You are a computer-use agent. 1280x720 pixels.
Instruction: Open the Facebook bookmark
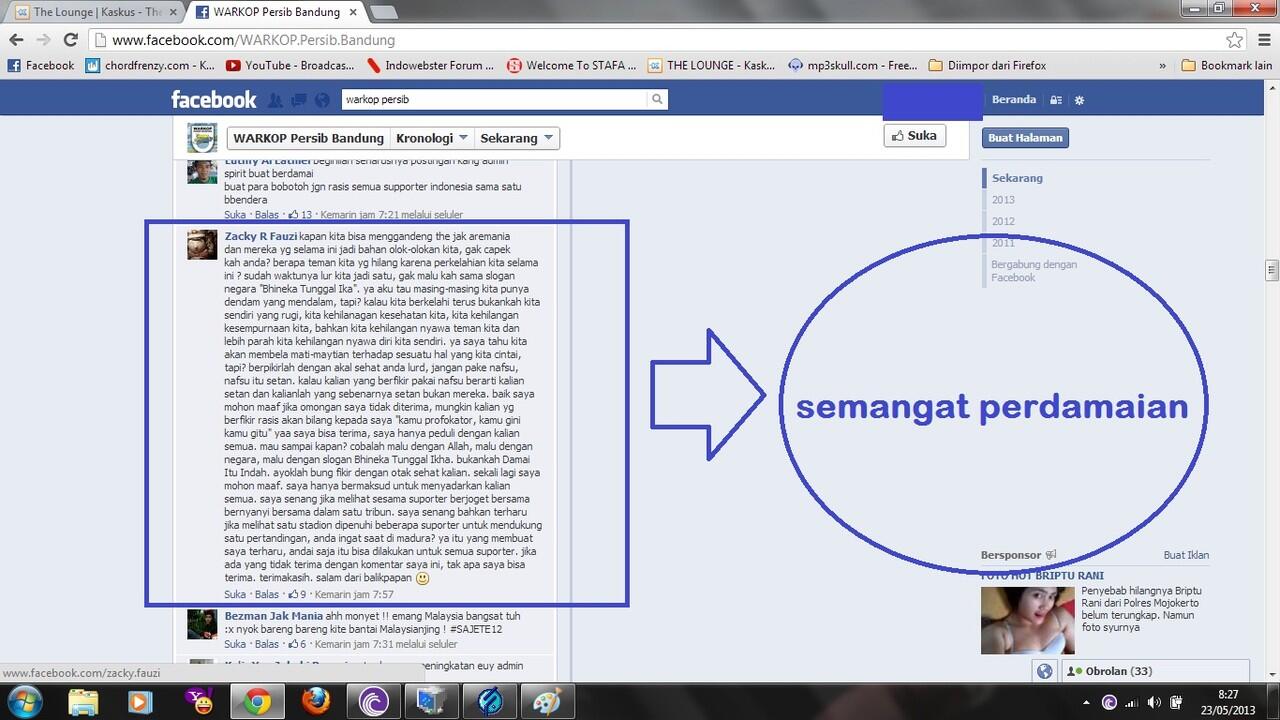(x=41, y=65)
